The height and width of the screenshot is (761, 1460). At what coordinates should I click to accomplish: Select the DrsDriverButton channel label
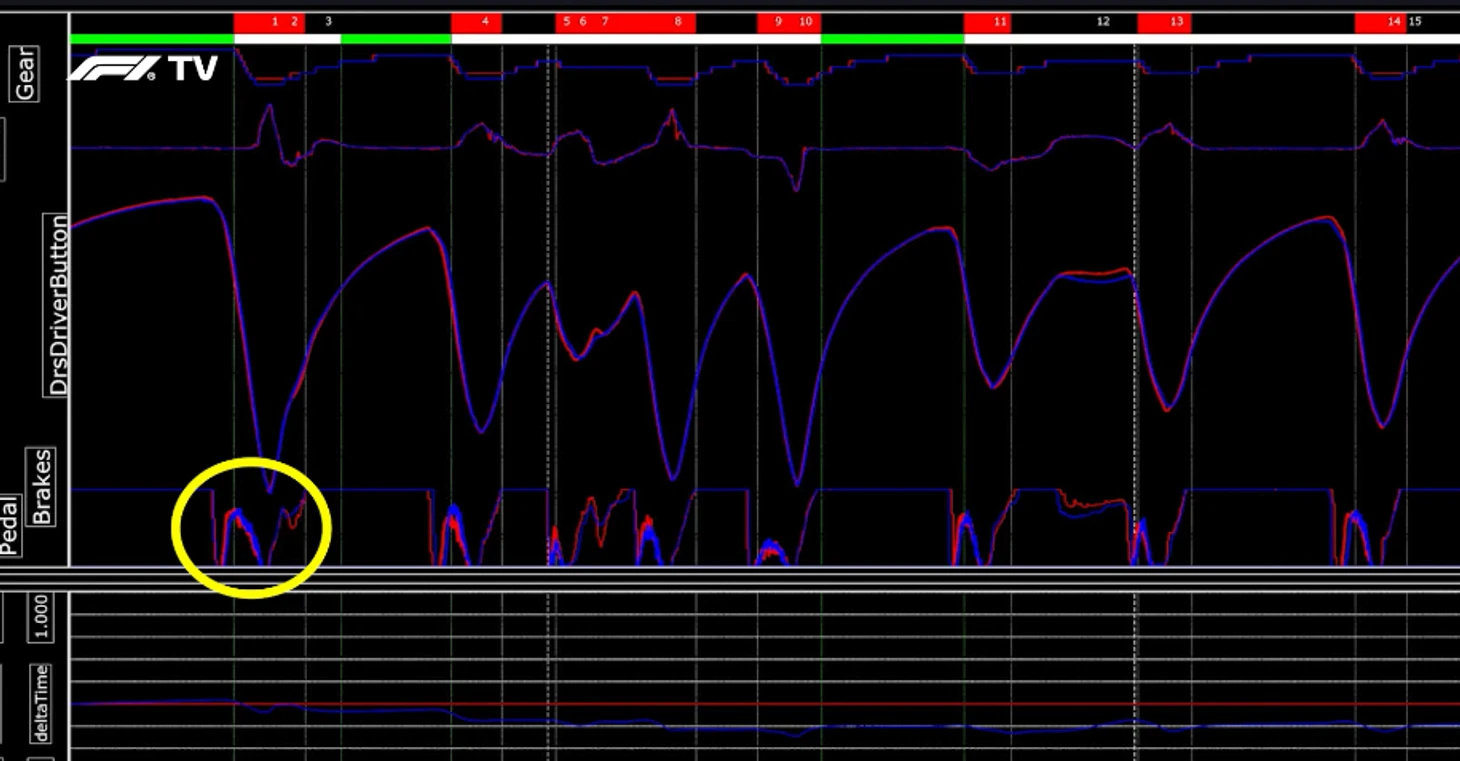pyautogui.click(x=59, y=304)
